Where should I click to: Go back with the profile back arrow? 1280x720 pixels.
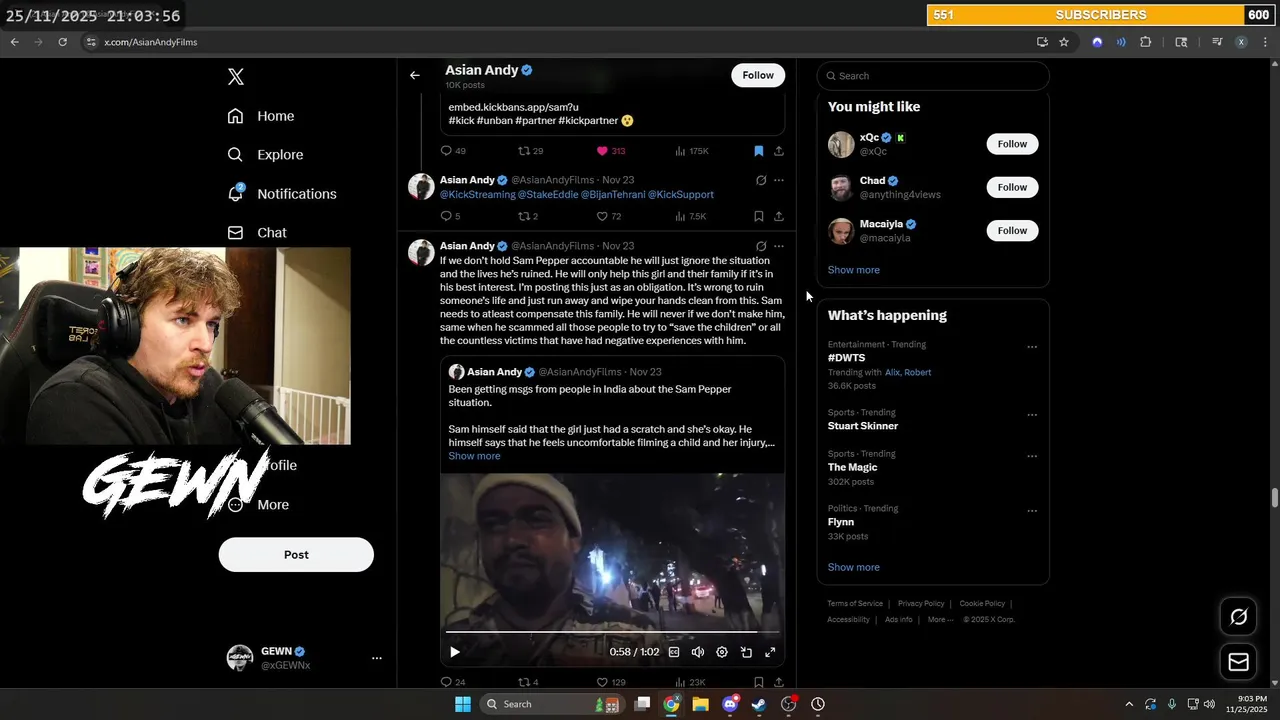click(x=415, y=75)
